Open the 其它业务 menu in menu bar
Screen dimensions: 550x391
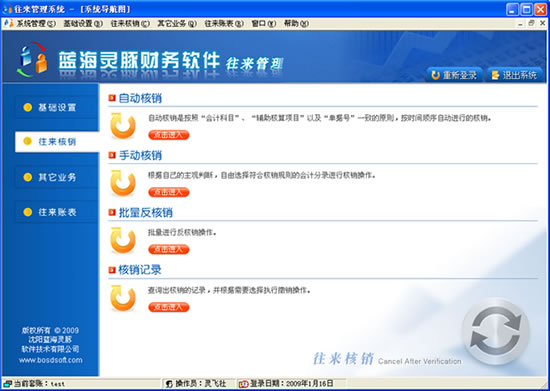[177, 24]
